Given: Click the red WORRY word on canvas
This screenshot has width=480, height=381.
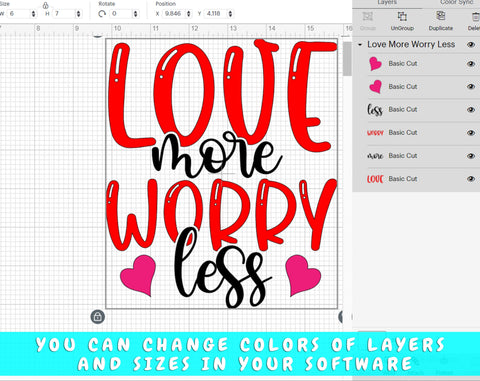Looking at the screenshot, I should [221, 215].
